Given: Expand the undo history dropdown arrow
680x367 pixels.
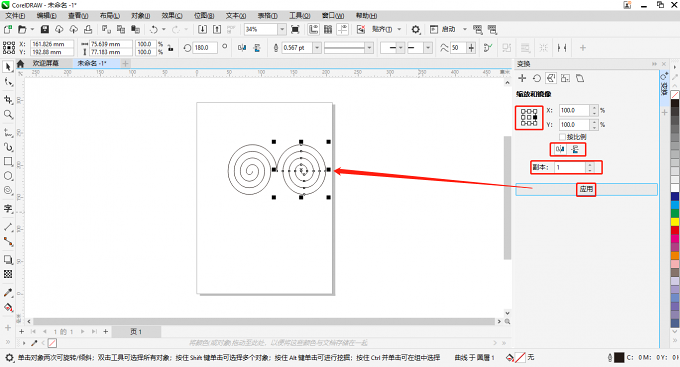Looking at the screenshot, I should [163, 29].
